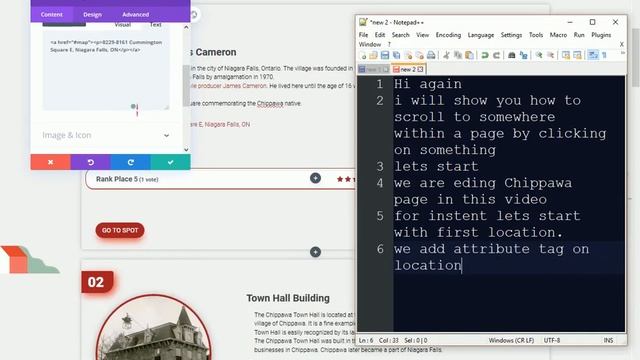640x360 pixels.
Task: Switch editor to Visual mode
Action: tap(122, 25)
